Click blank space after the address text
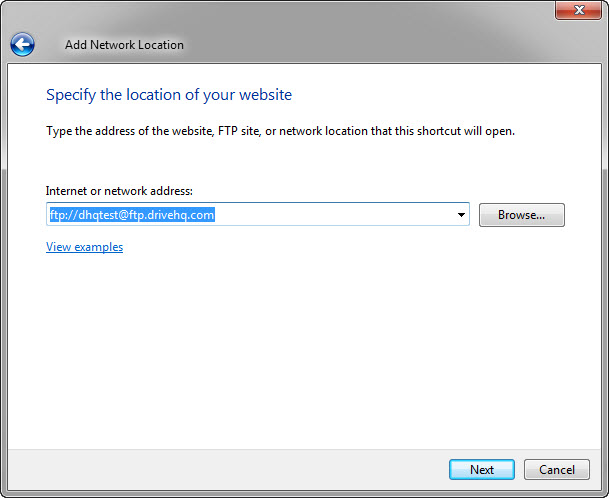This screenshot has height=498, width=609. tap(340, 215)
